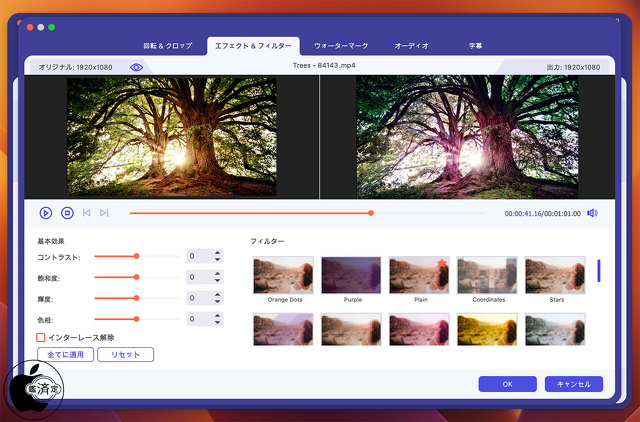Select the filter thumbnail below Orange Dots
The width and height of the screenshot is (640, 422).
pyautogui.click(x=283, y=329)
